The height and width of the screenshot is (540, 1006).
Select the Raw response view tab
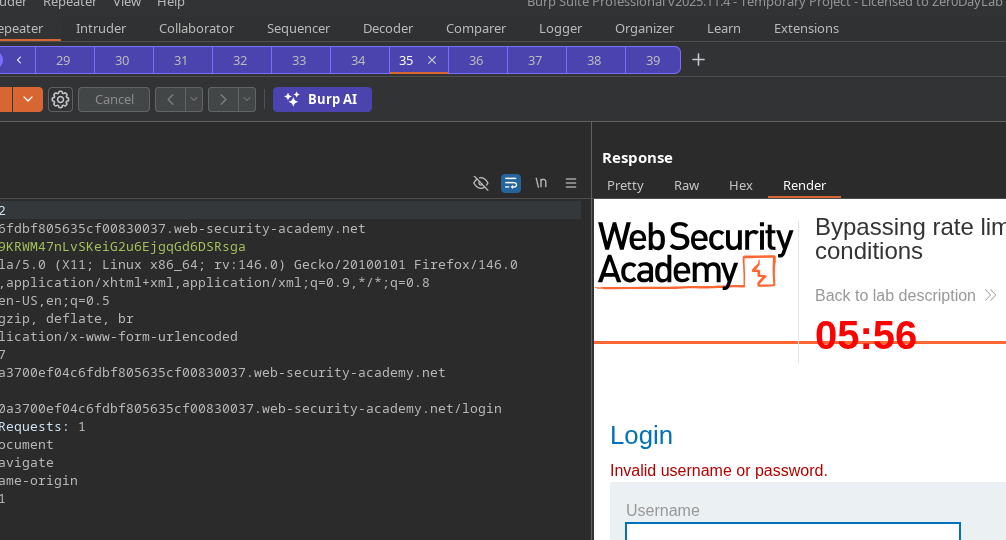click(x=686, y=185)
